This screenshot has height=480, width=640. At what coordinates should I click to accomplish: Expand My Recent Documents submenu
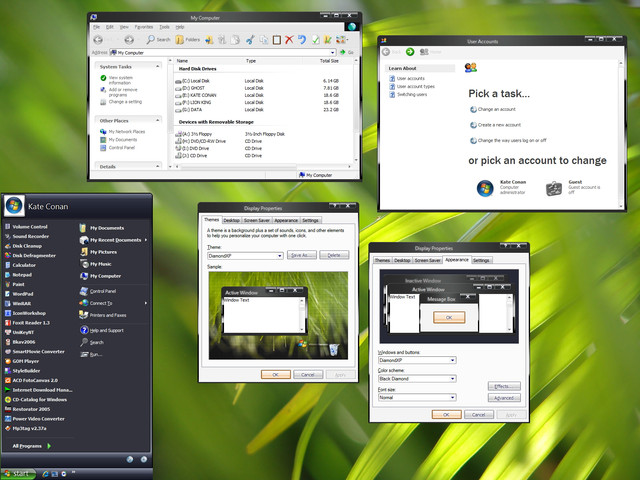113,240
